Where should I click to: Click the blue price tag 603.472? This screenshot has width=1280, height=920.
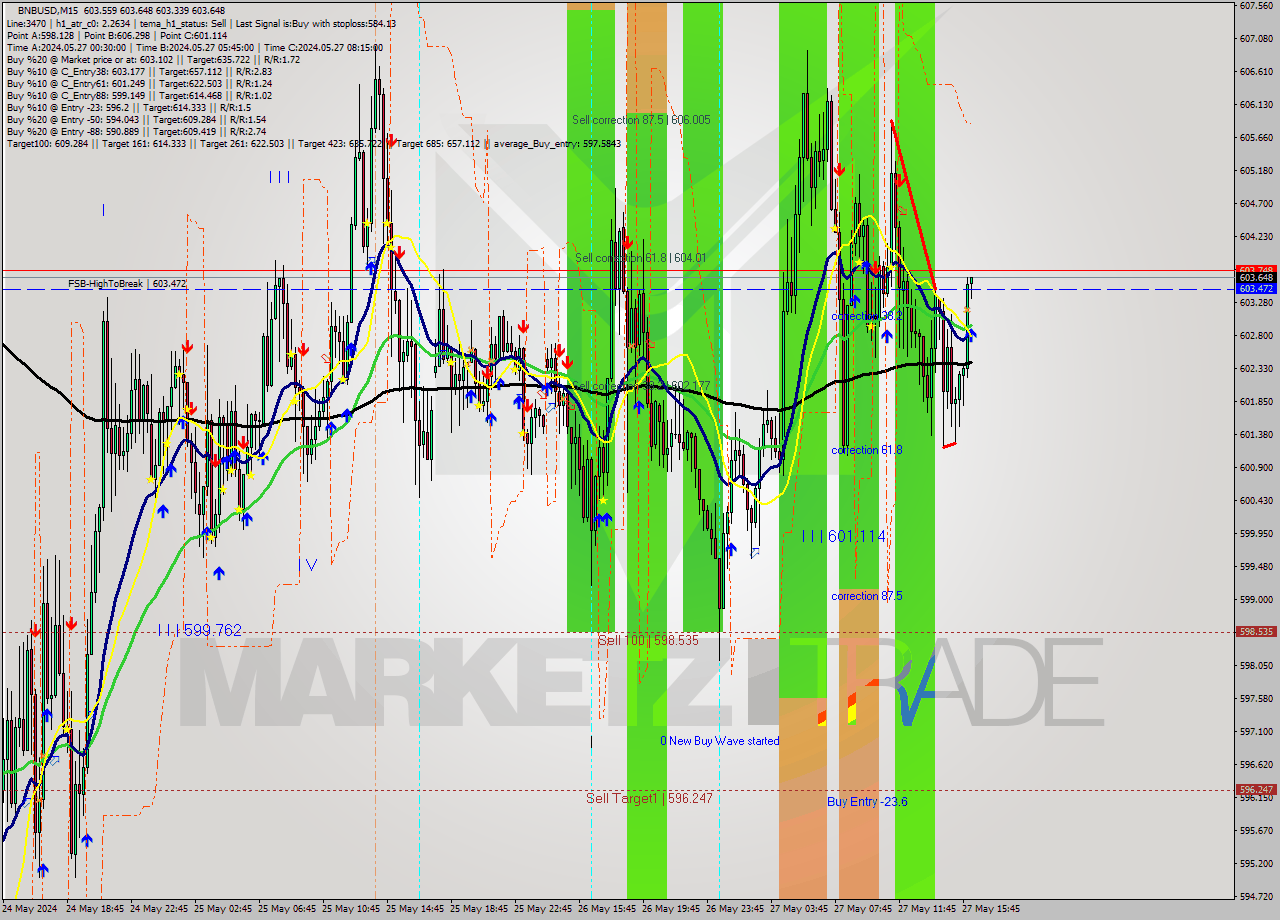pyautogui.click(x=1256, y=288)
